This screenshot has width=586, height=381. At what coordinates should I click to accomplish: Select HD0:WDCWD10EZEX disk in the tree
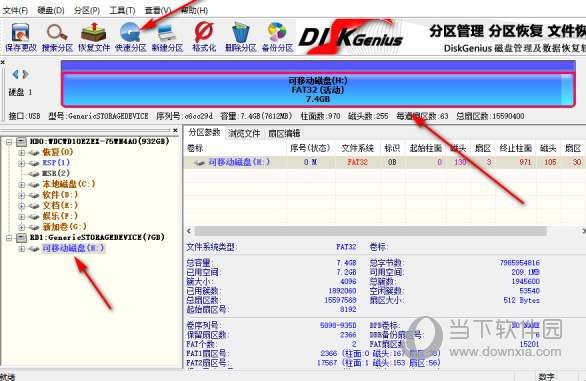coord(99,142)
